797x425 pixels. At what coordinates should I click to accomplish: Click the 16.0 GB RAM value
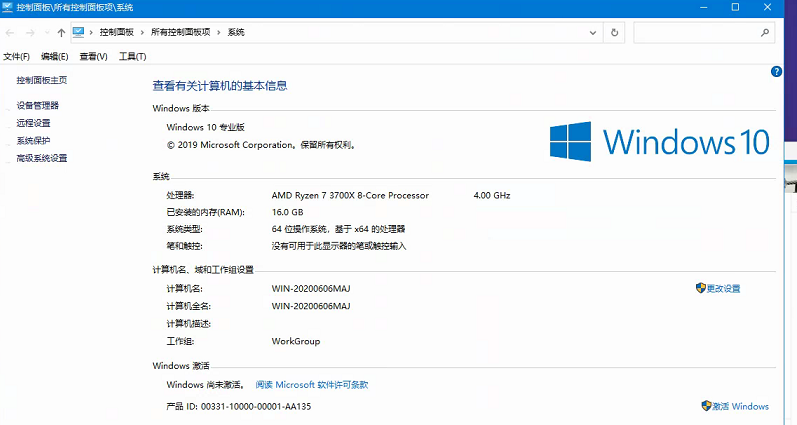tap(287, 212)
